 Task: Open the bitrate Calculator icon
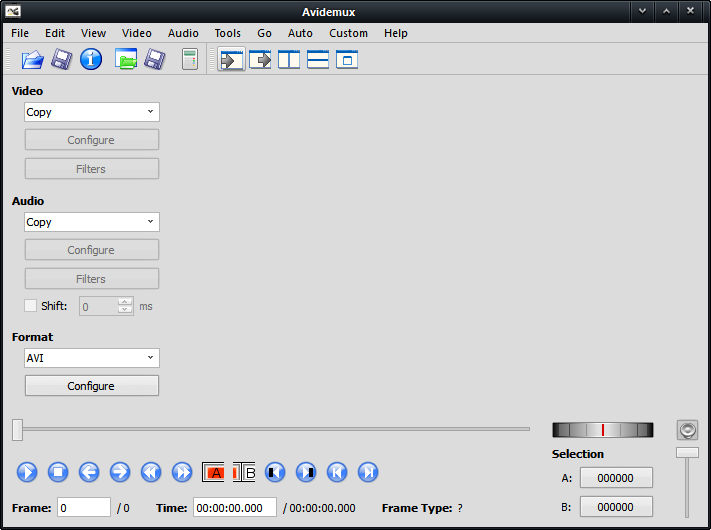click(x=190, y=59)
